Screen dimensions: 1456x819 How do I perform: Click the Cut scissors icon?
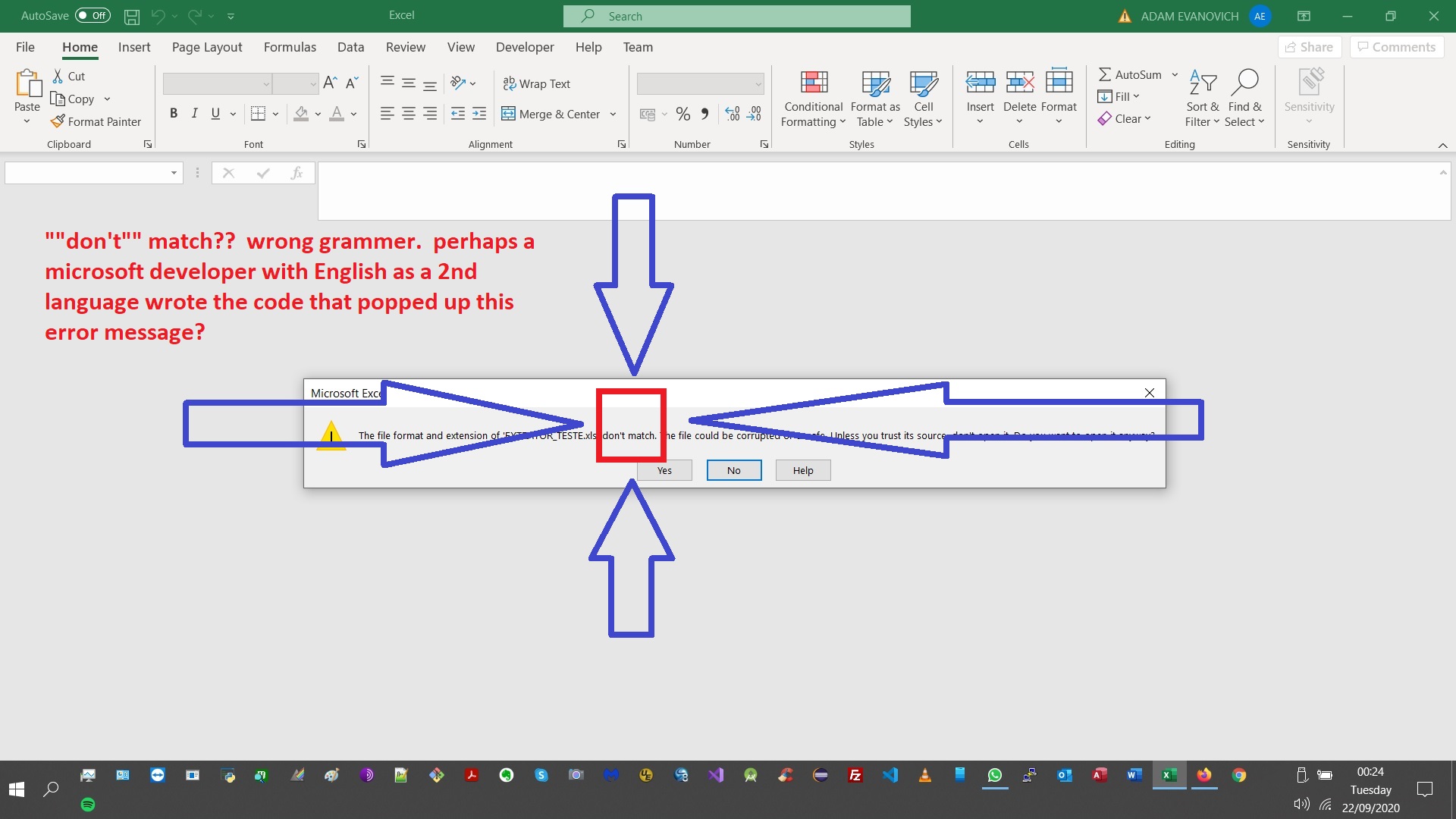[x=58, y=76]
